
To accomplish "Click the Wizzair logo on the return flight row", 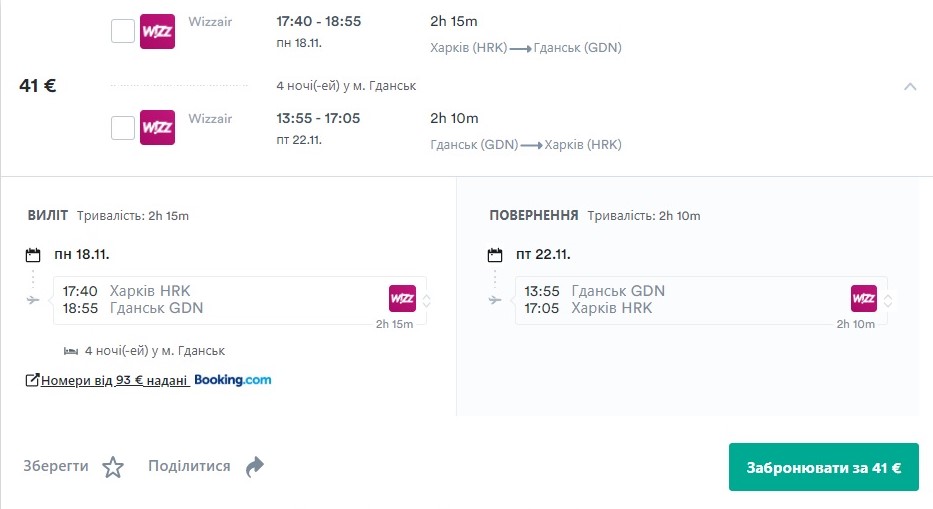I will [x=157, y=128].
